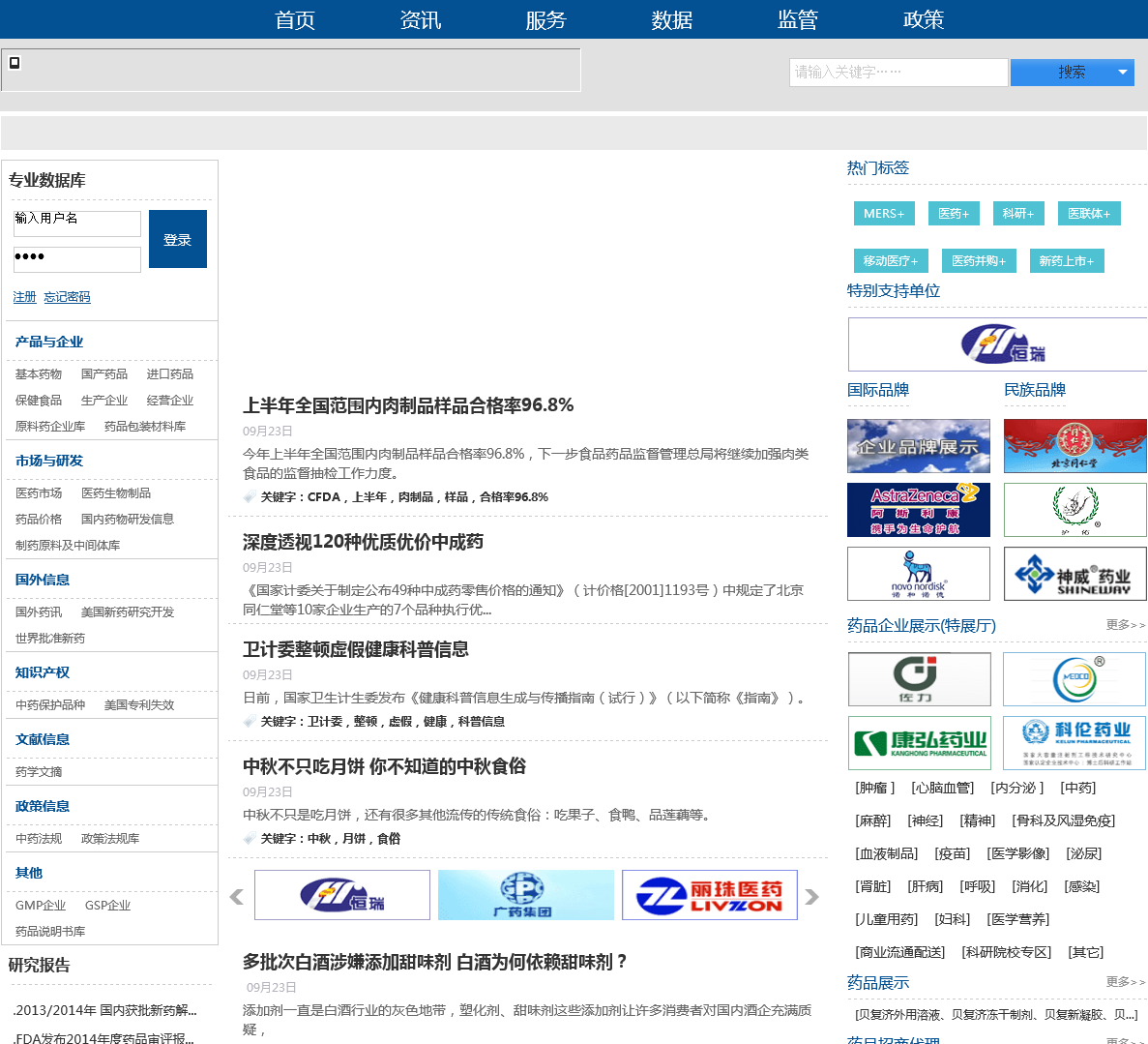Select the 科研+ hot tag
1148x1044 pixels.
coord(1018,213)
